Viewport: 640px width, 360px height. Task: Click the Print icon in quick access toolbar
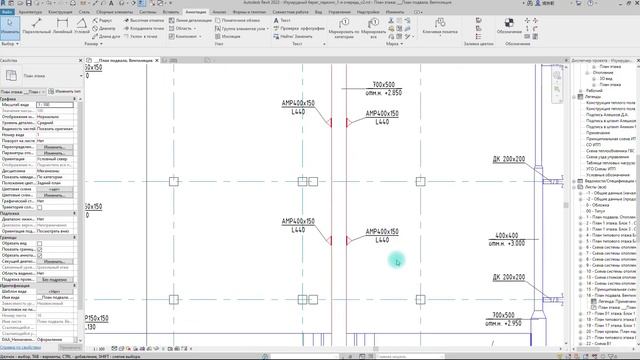[x=73, y=3]
